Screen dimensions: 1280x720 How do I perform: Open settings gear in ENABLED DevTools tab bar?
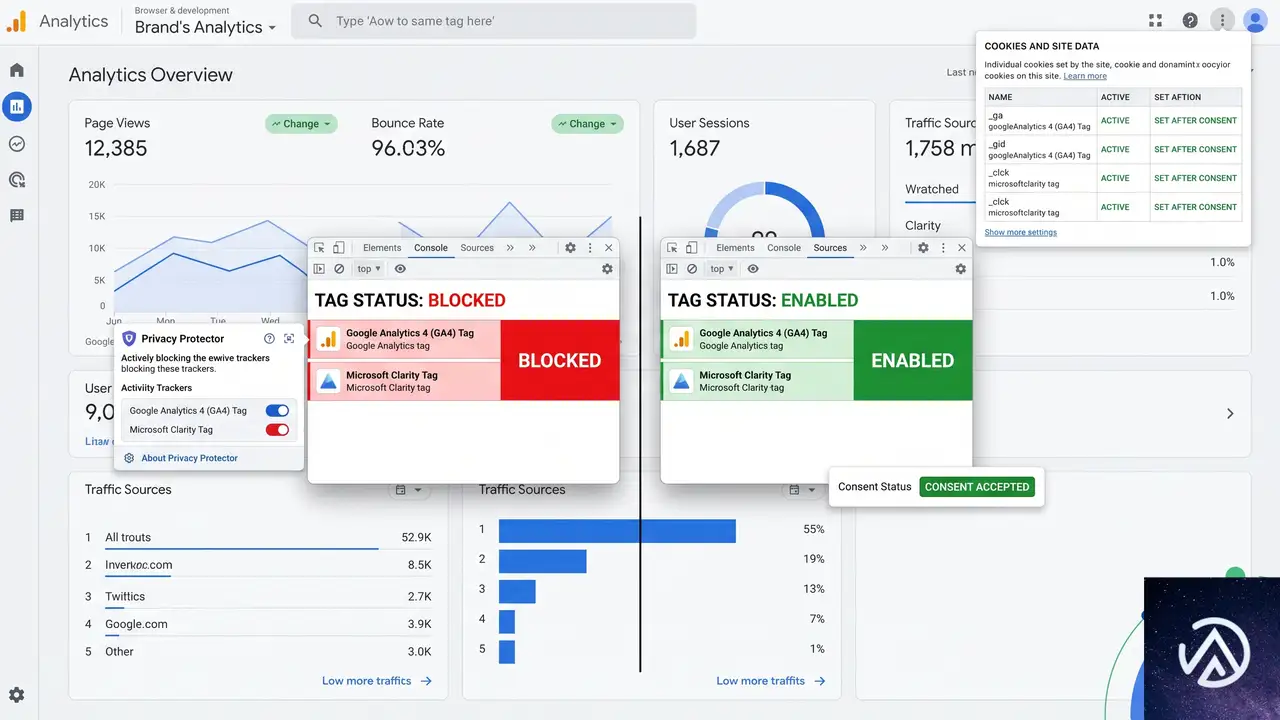[x=923, y=248]
